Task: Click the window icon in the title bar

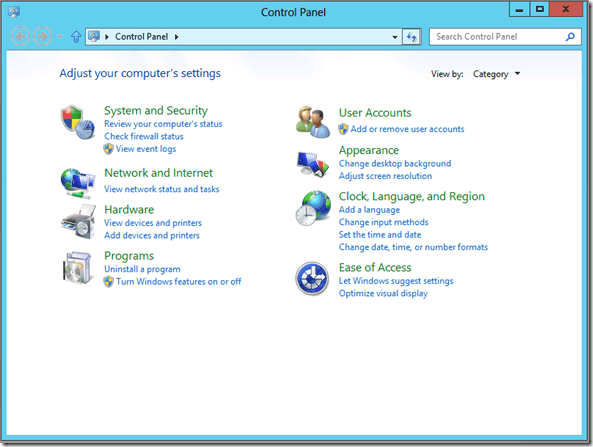Action: point(14,12)
